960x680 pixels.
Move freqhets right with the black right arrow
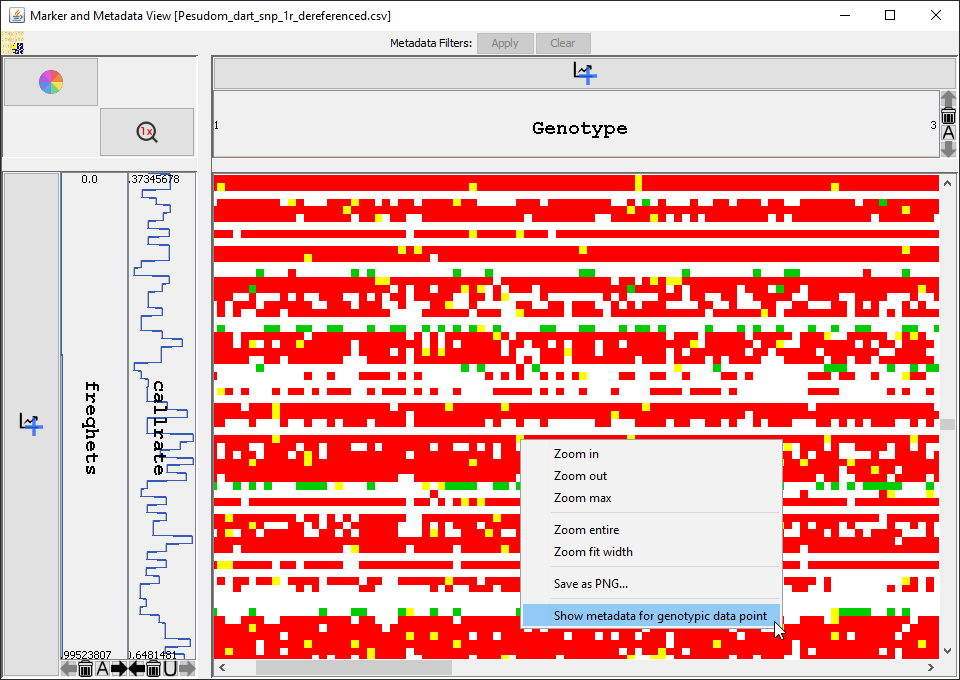[x=119, y=668]
